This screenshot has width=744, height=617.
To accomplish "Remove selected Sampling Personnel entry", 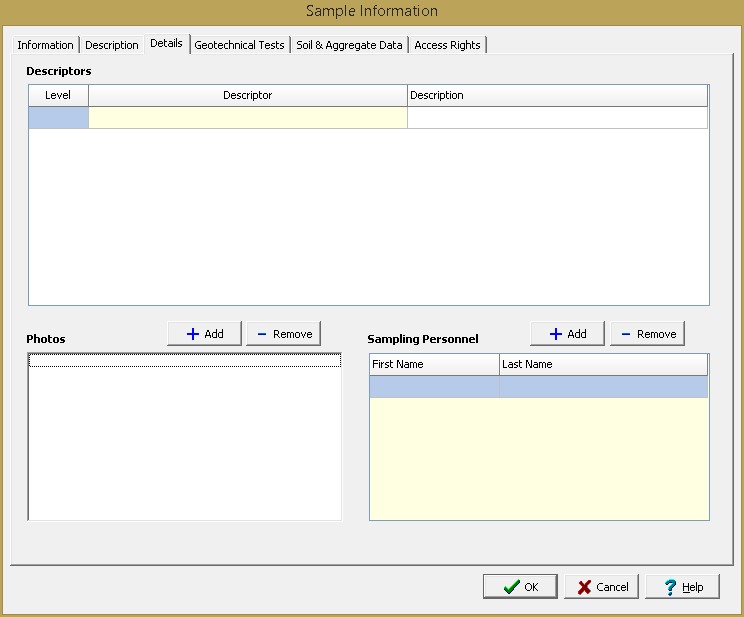I will pos(647,334).
